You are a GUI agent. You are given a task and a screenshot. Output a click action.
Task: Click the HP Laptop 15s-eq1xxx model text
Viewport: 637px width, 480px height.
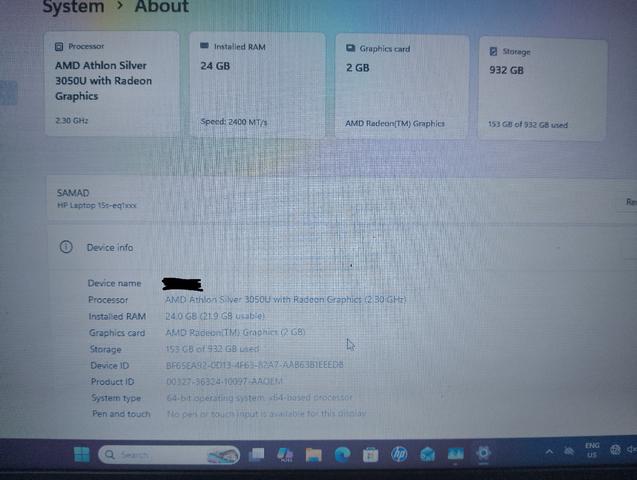pyautogui.click(x=97, y=205)
